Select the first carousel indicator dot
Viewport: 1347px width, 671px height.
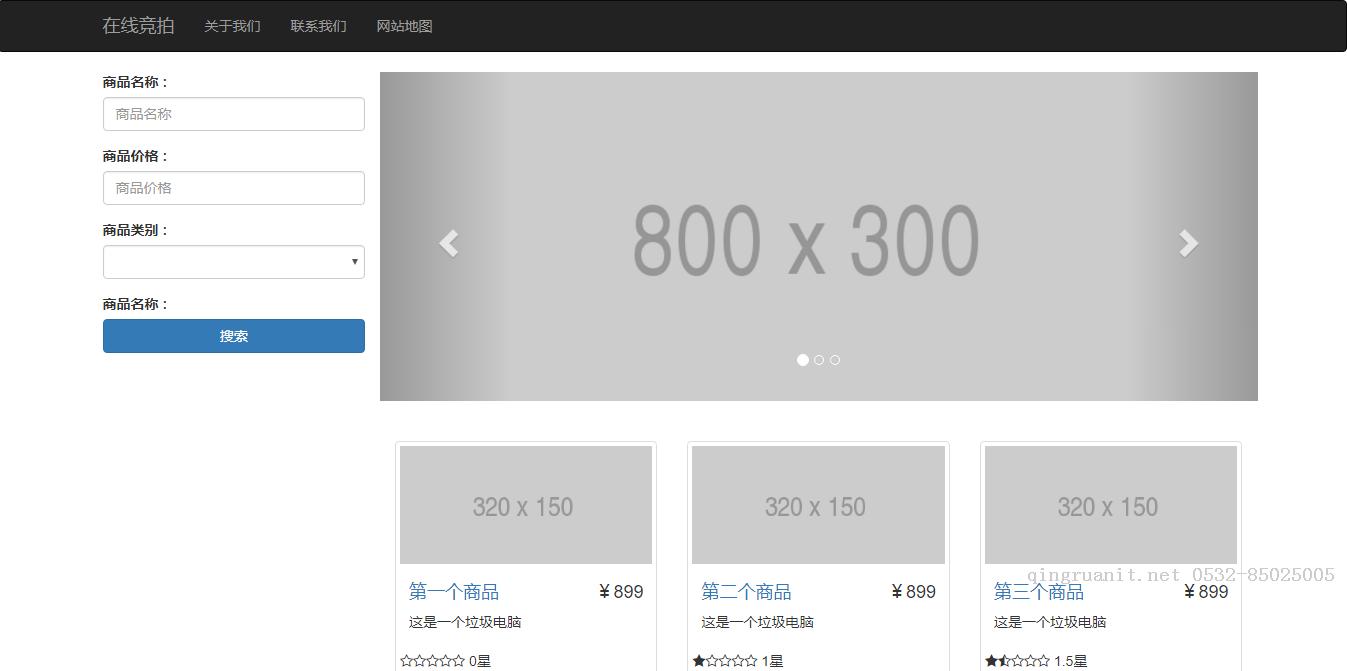(x=803, y=359)
